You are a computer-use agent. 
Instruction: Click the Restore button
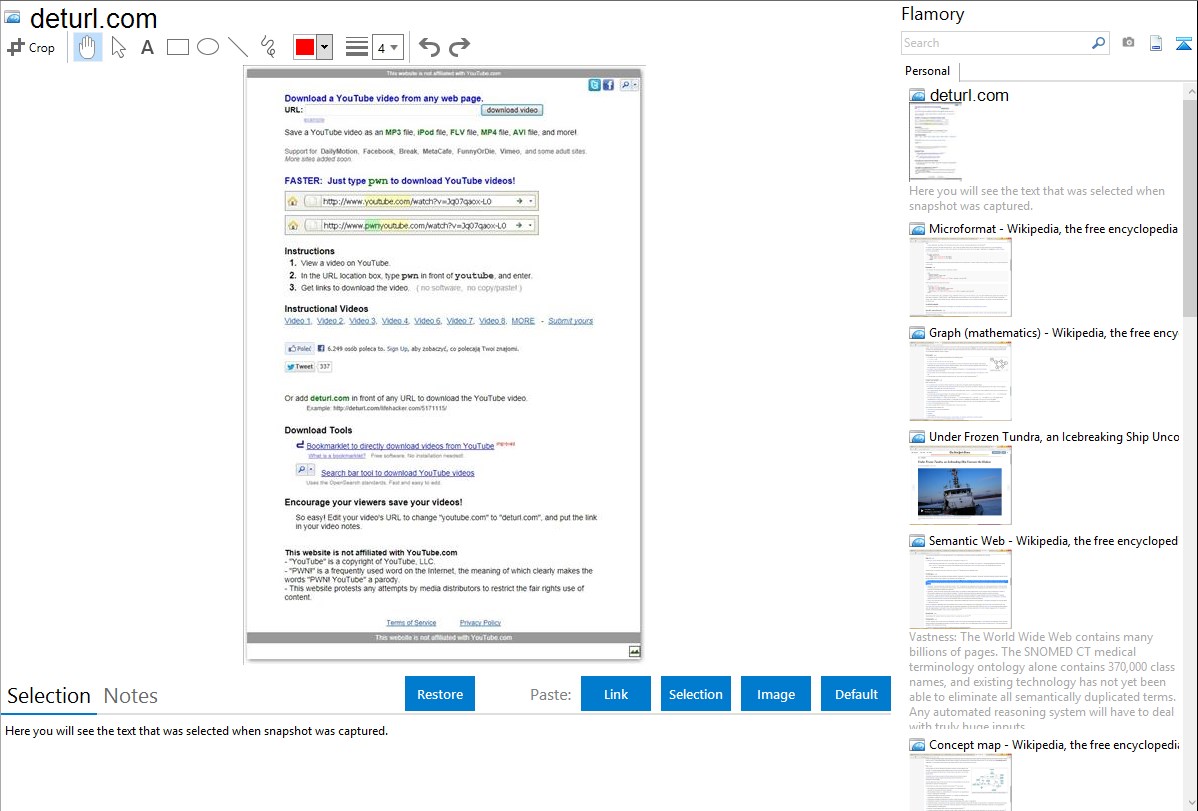pyautogui.click(x=440, y=694)
